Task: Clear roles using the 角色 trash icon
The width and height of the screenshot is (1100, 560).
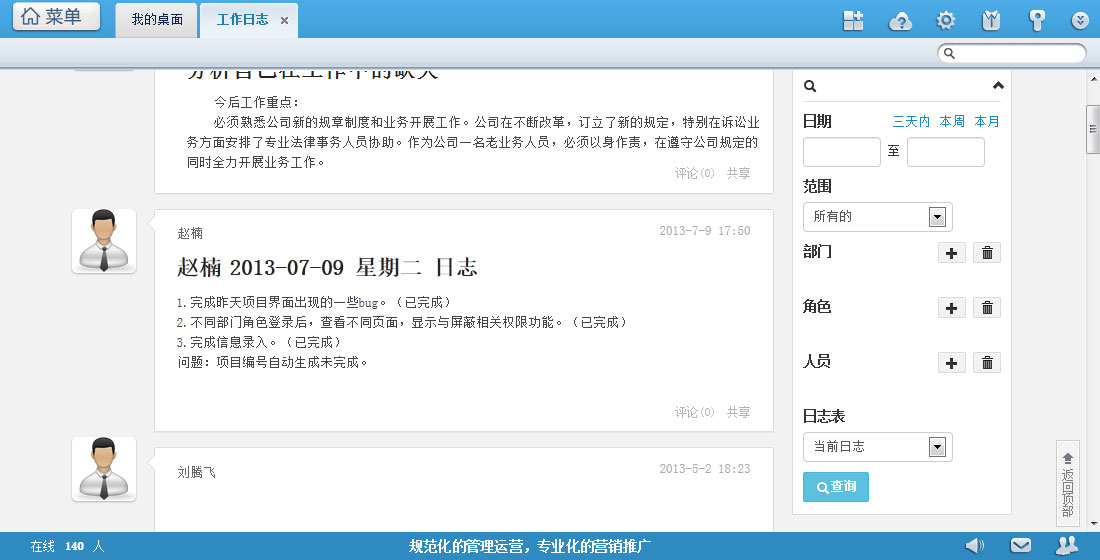Action: (x=987, y=308)
